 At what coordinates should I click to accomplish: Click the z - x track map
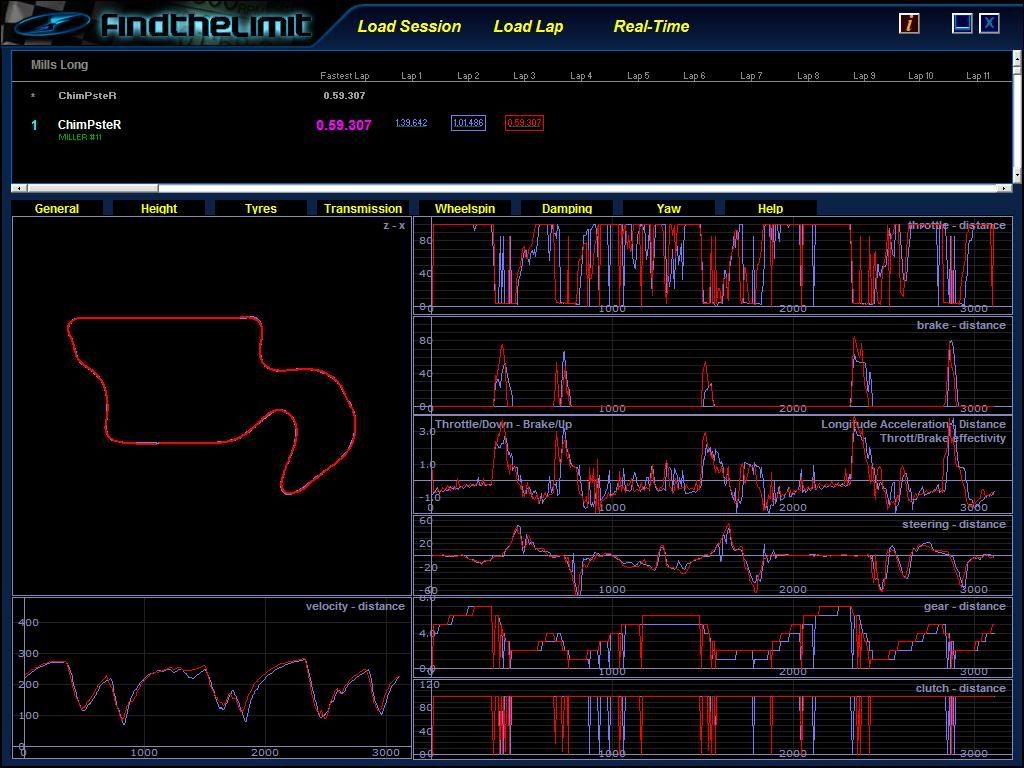point(212,406)
